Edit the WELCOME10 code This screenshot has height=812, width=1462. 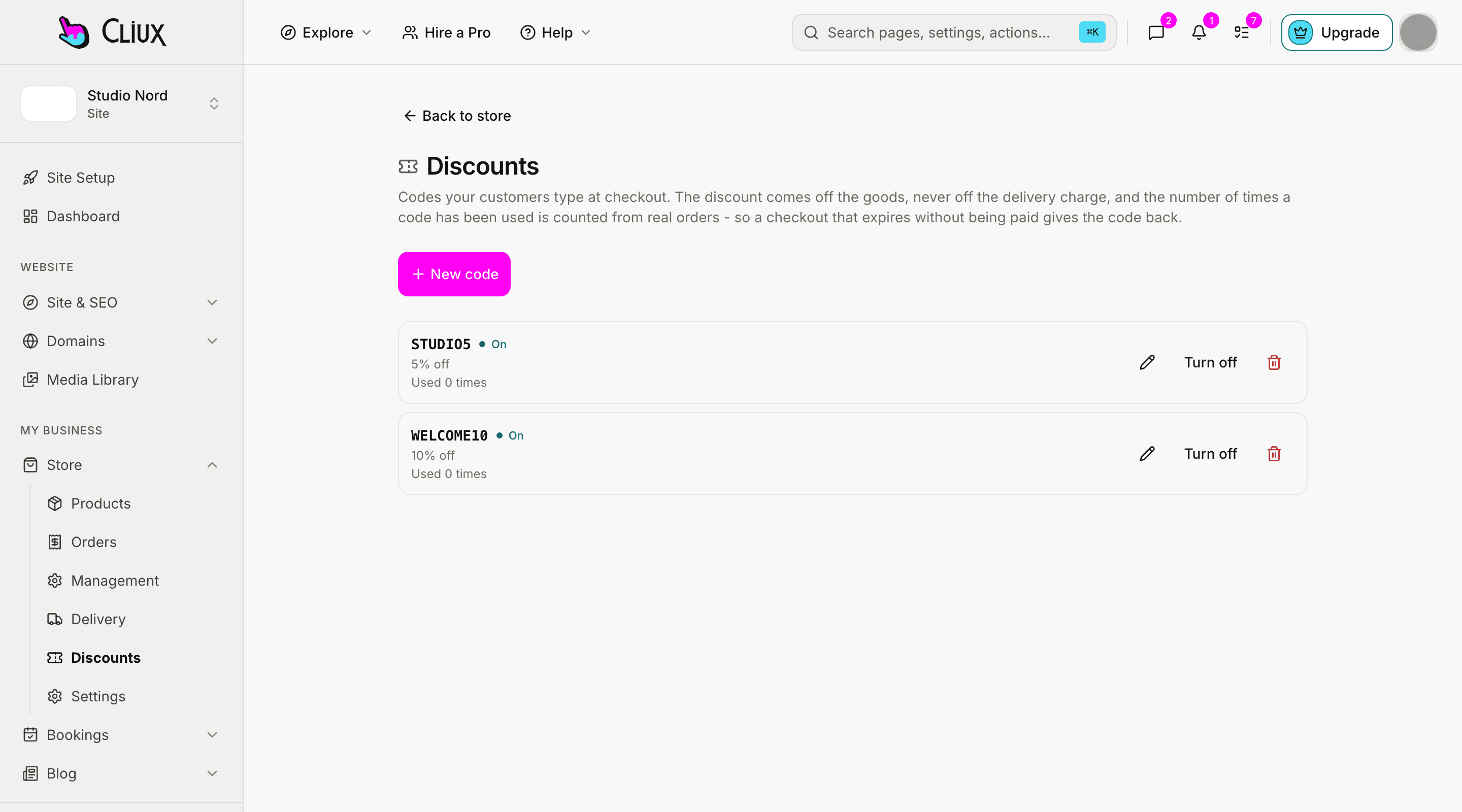1147,454
